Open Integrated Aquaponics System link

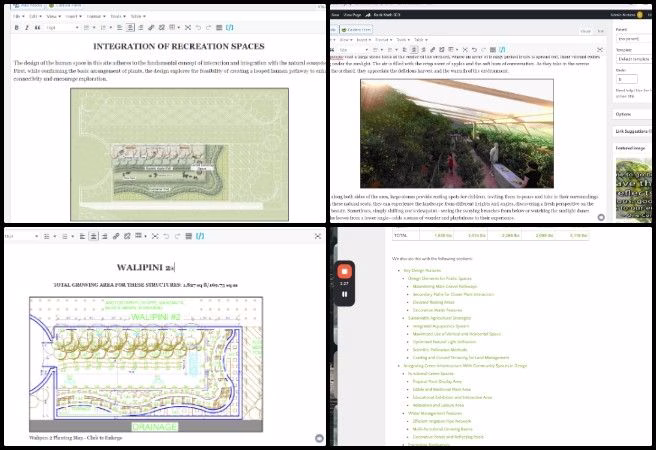441,326
